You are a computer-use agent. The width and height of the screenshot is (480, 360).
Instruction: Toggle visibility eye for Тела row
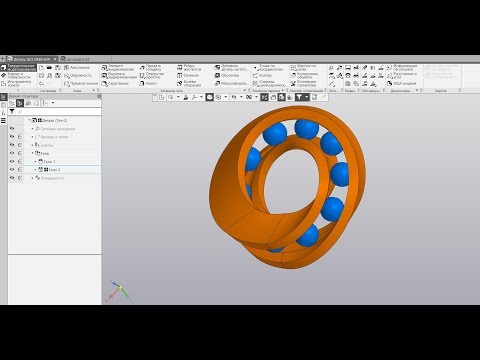point(12,153)
